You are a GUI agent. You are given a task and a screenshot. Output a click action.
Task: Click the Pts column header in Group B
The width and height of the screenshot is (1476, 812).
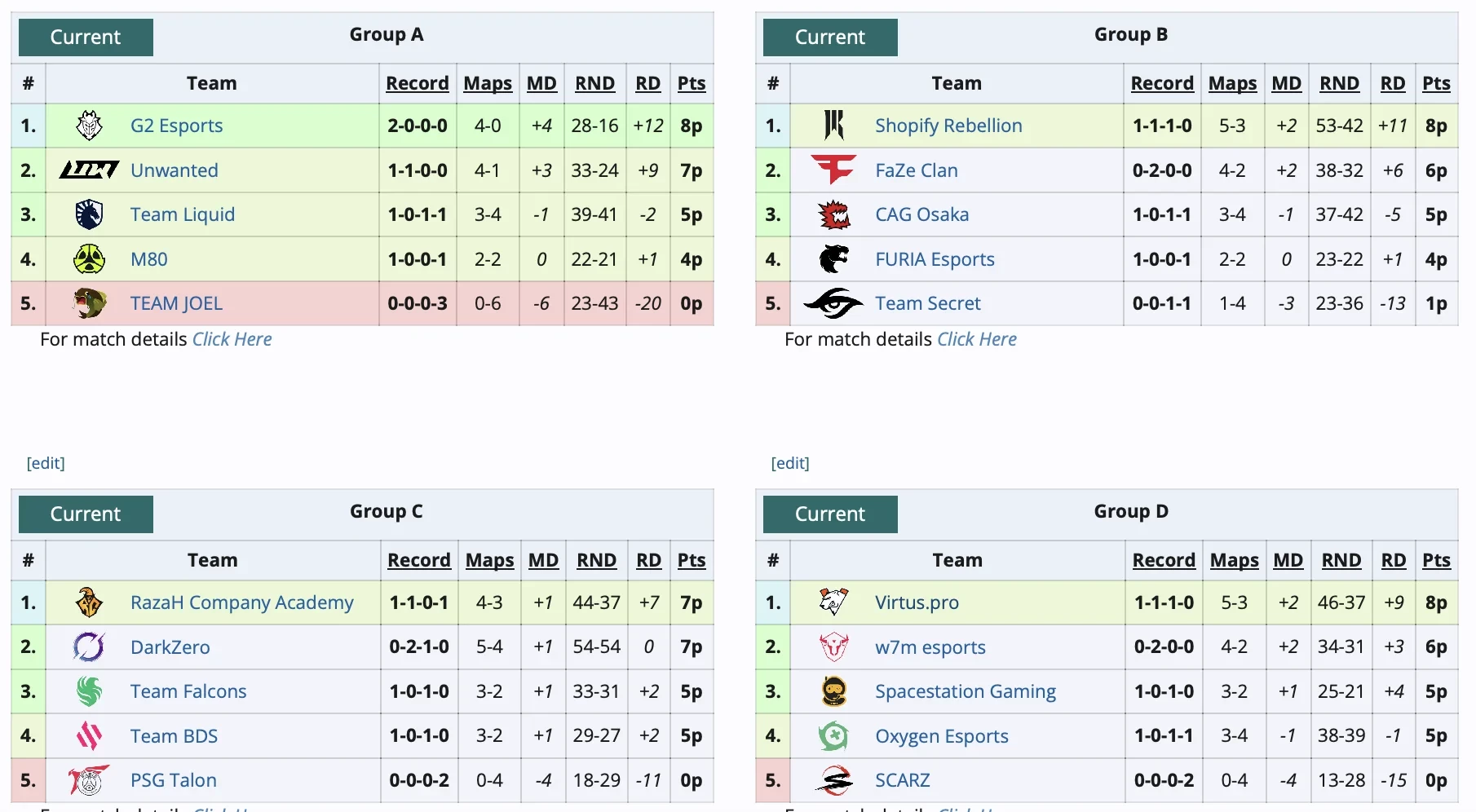point(1436,83)
